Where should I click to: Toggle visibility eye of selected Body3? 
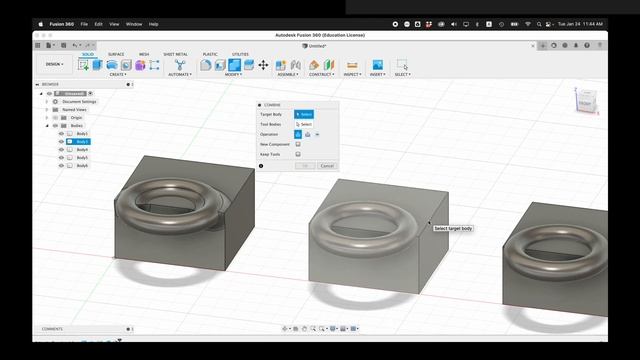tap(61, 142)
